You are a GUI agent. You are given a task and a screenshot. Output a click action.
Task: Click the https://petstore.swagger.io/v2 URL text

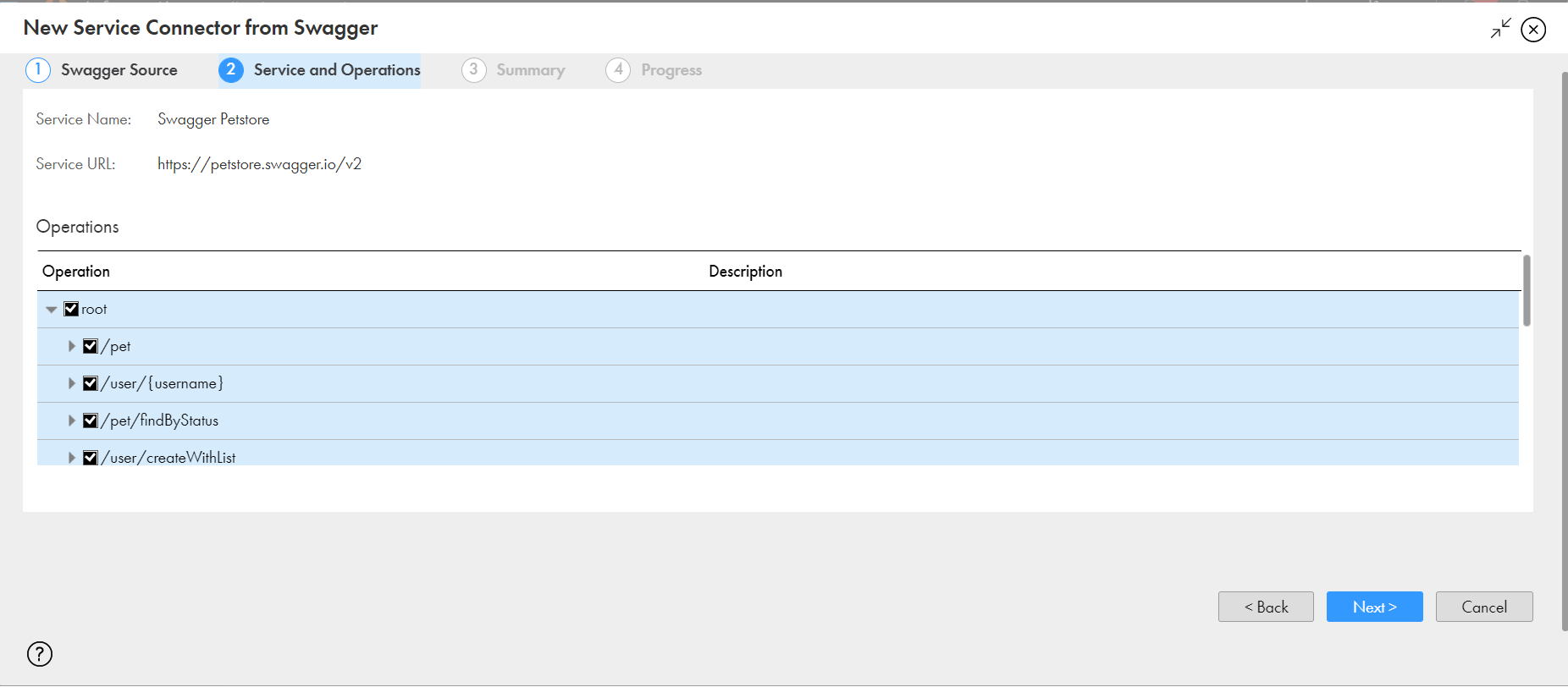260,164
